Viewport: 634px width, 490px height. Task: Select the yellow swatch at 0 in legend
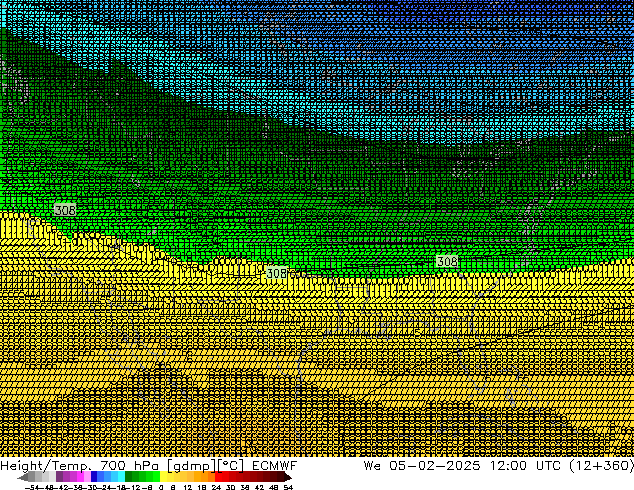pyautogui.click(x=164, y=477)
